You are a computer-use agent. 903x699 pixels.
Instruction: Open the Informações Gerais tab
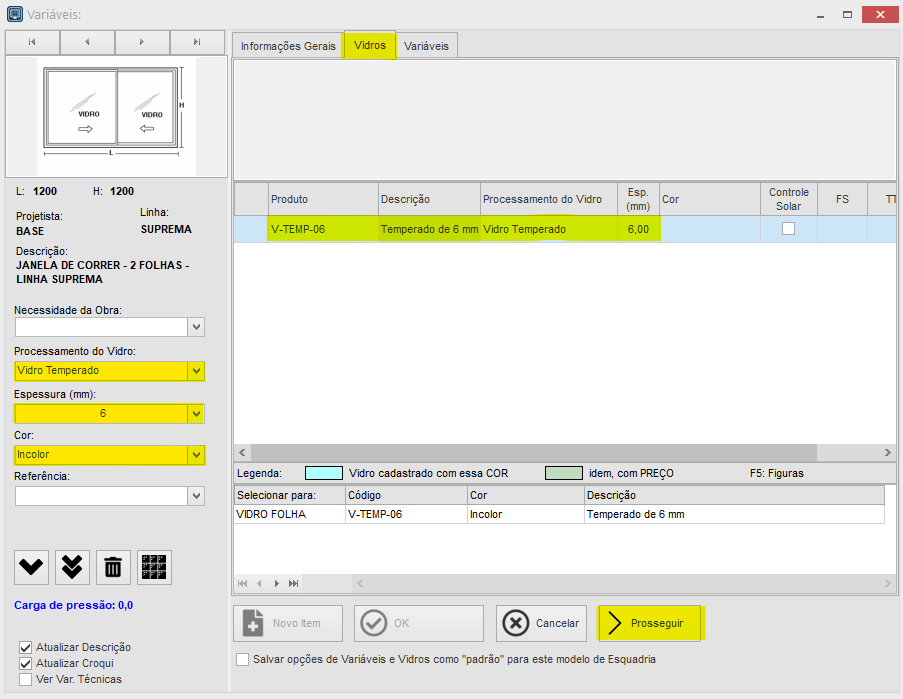point(288,45)
